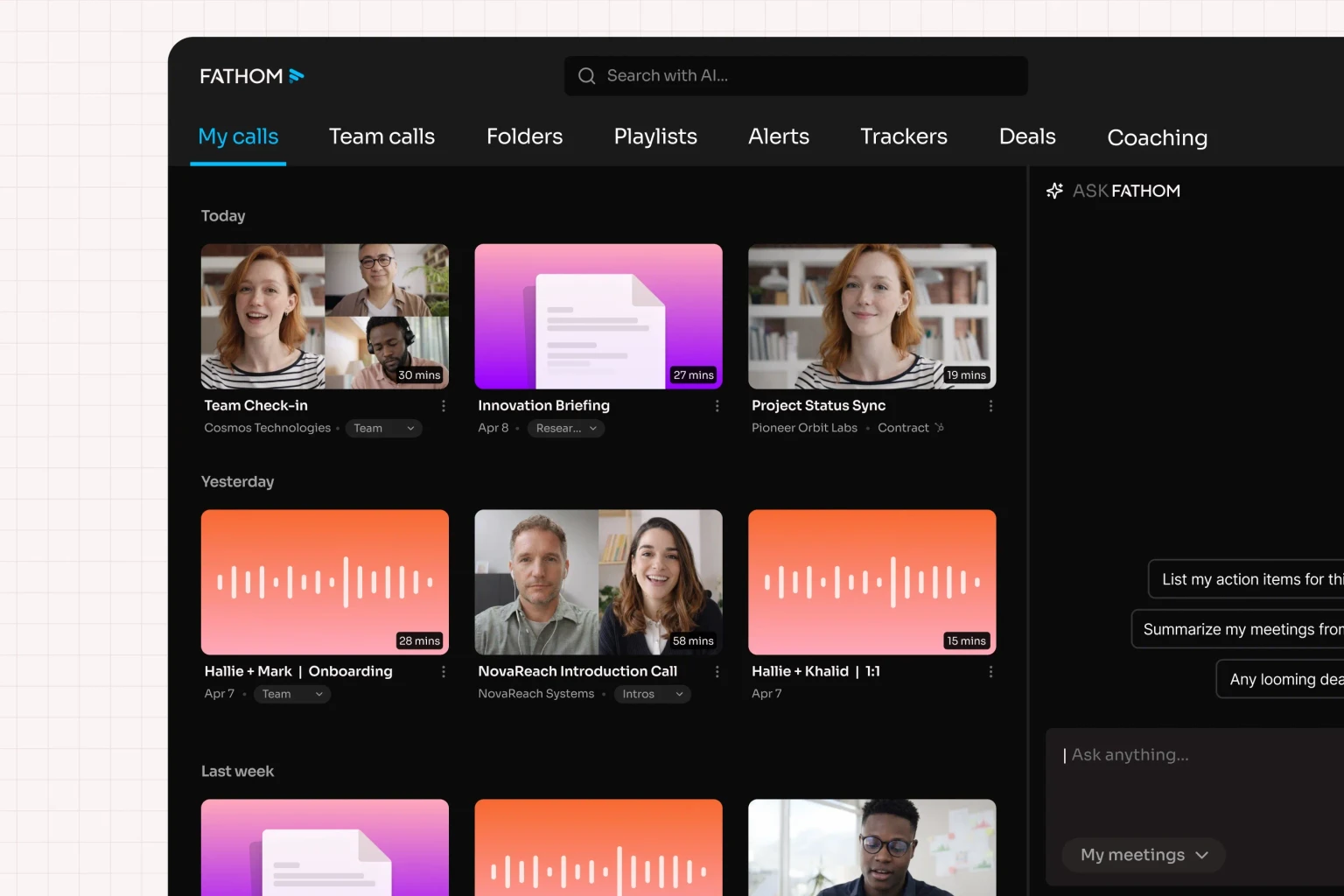
Task: Open the Innovation Briefing call title
Action: click(x=543, y=406)
